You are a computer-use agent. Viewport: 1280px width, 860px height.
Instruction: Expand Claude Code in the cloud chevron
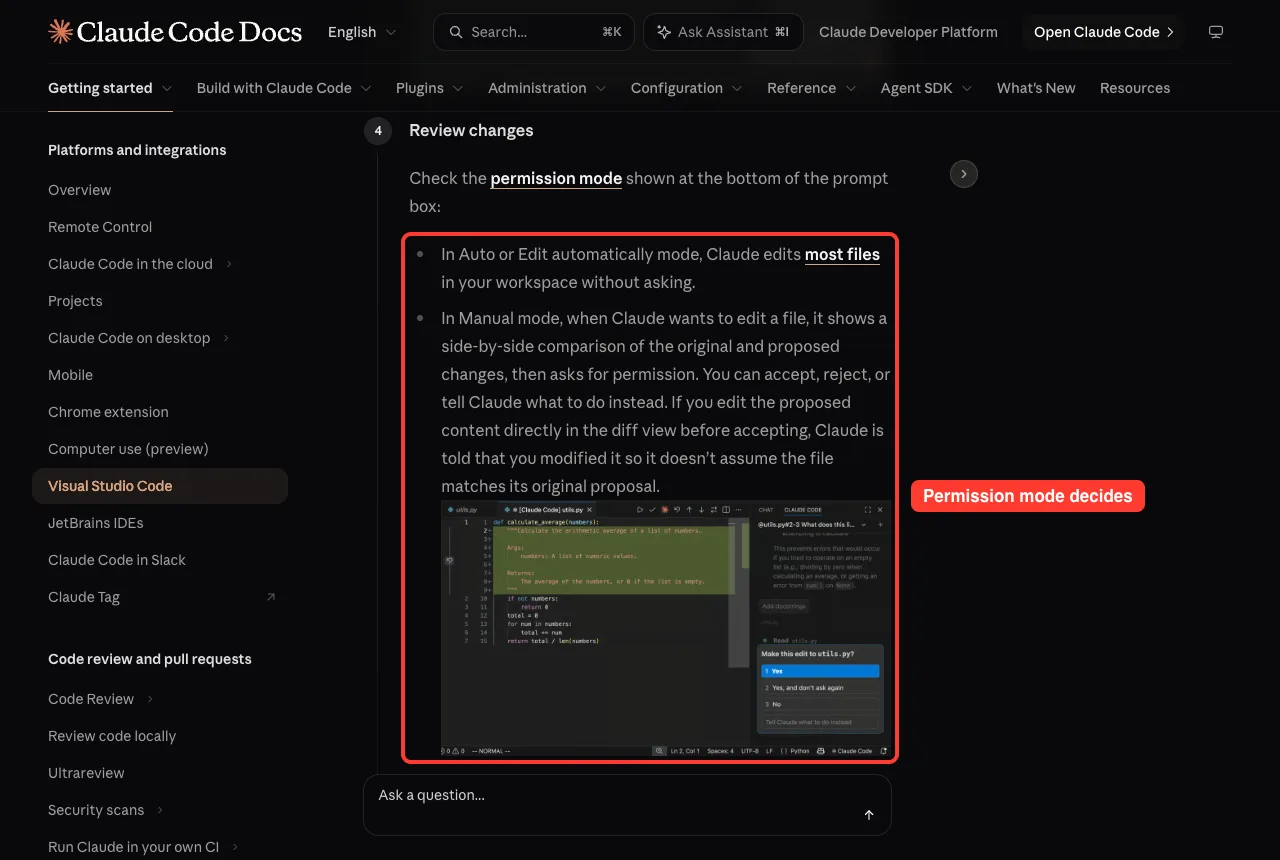[229, 264]
